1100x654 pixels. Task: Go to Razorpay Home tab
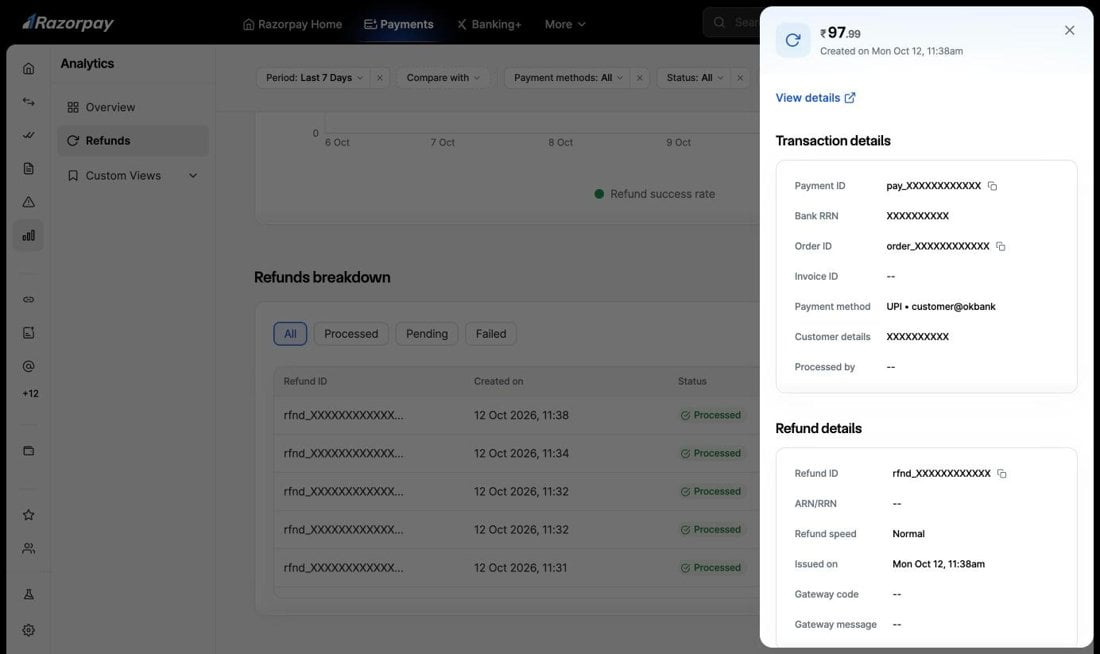click(293, 24)
